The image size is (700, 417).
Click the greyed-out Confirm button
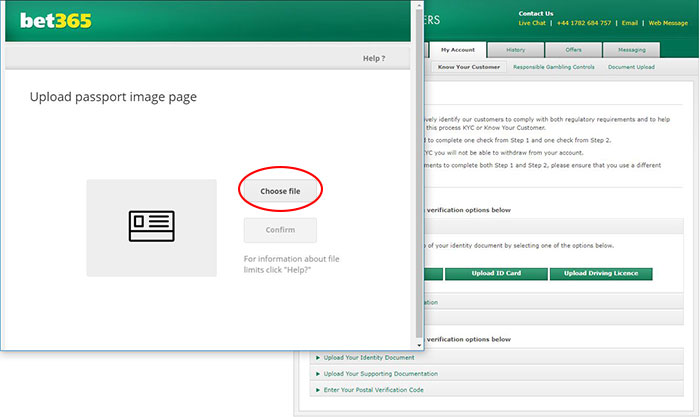(x=280, y=230)
